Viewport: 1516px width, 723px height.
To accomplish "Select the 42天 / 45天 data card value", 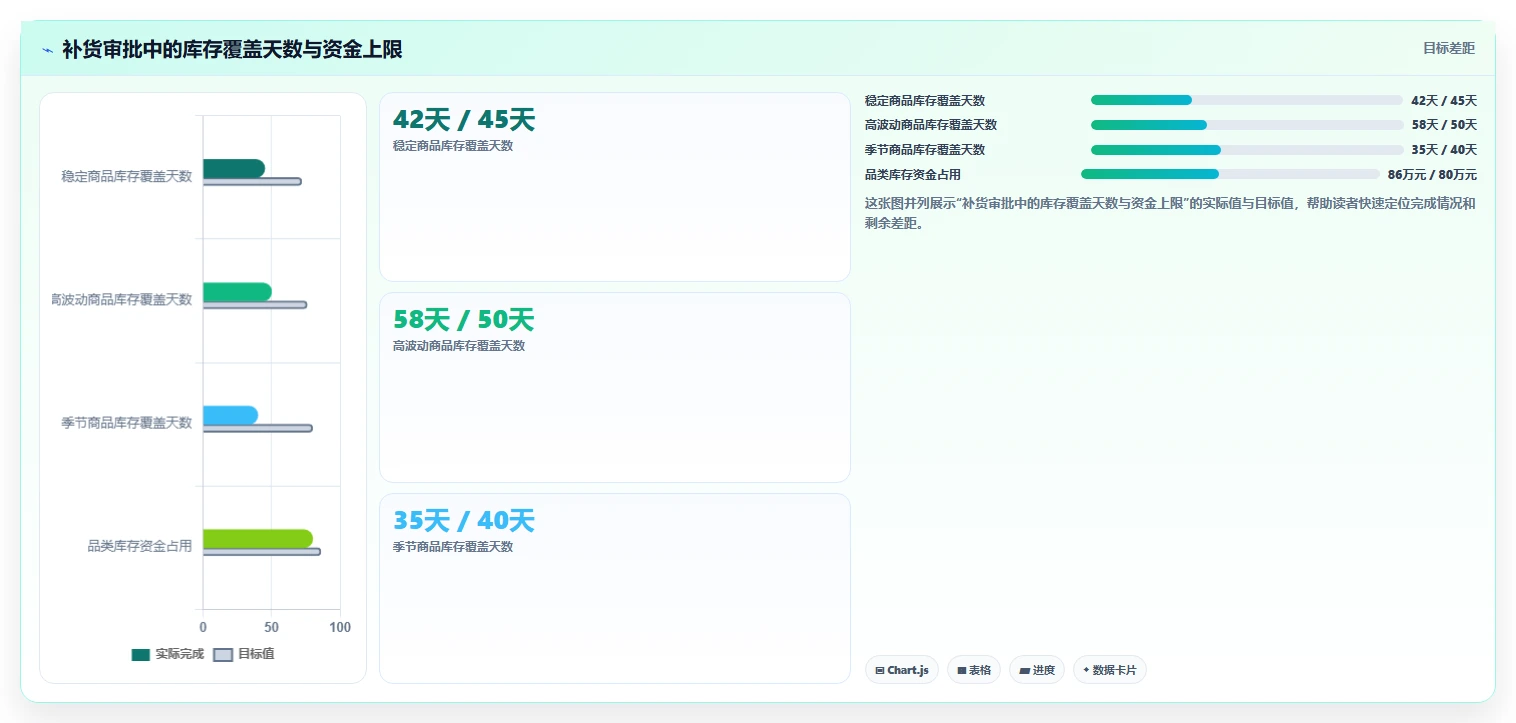I will click(464, 120).
